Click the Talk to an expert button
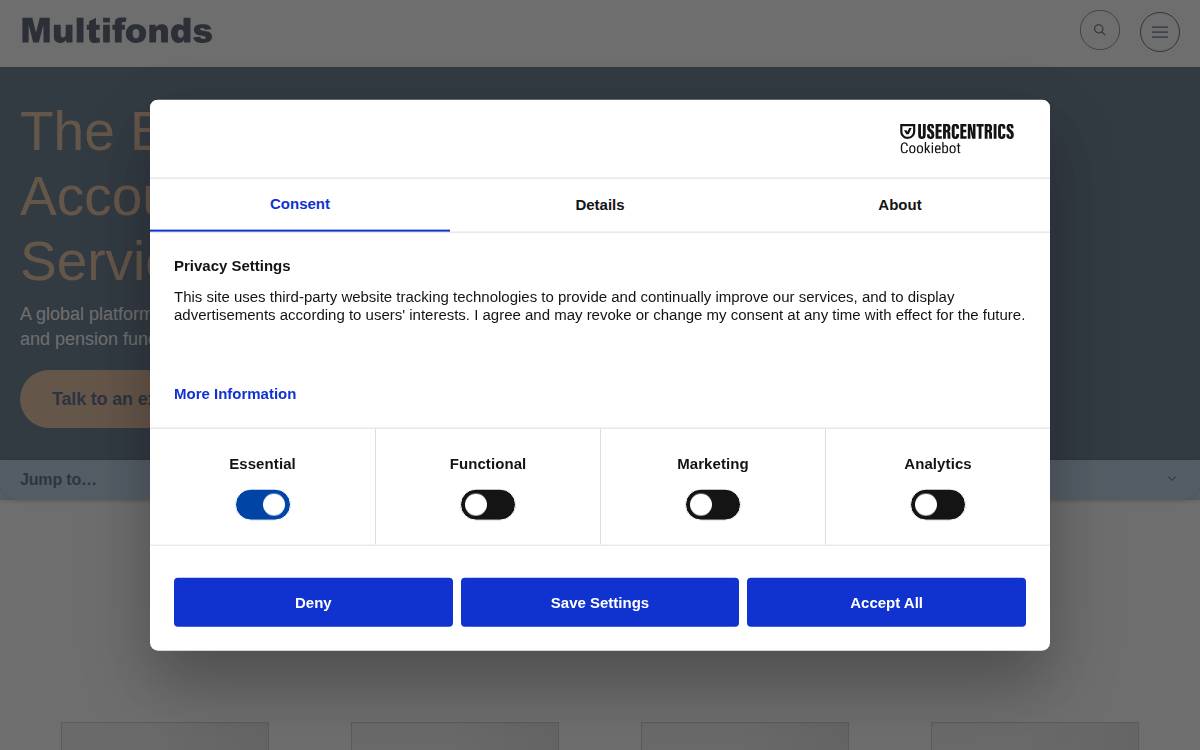The image size is (1200, 750). 86,399
